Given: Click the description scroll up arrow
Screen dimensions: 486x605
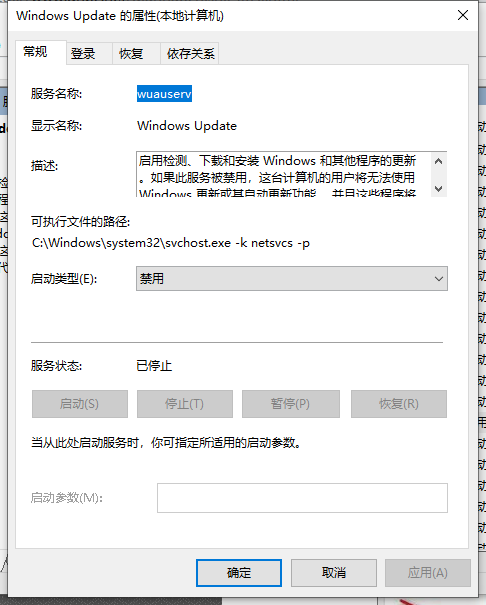Looking at the screenshot, I should (438, 161).
